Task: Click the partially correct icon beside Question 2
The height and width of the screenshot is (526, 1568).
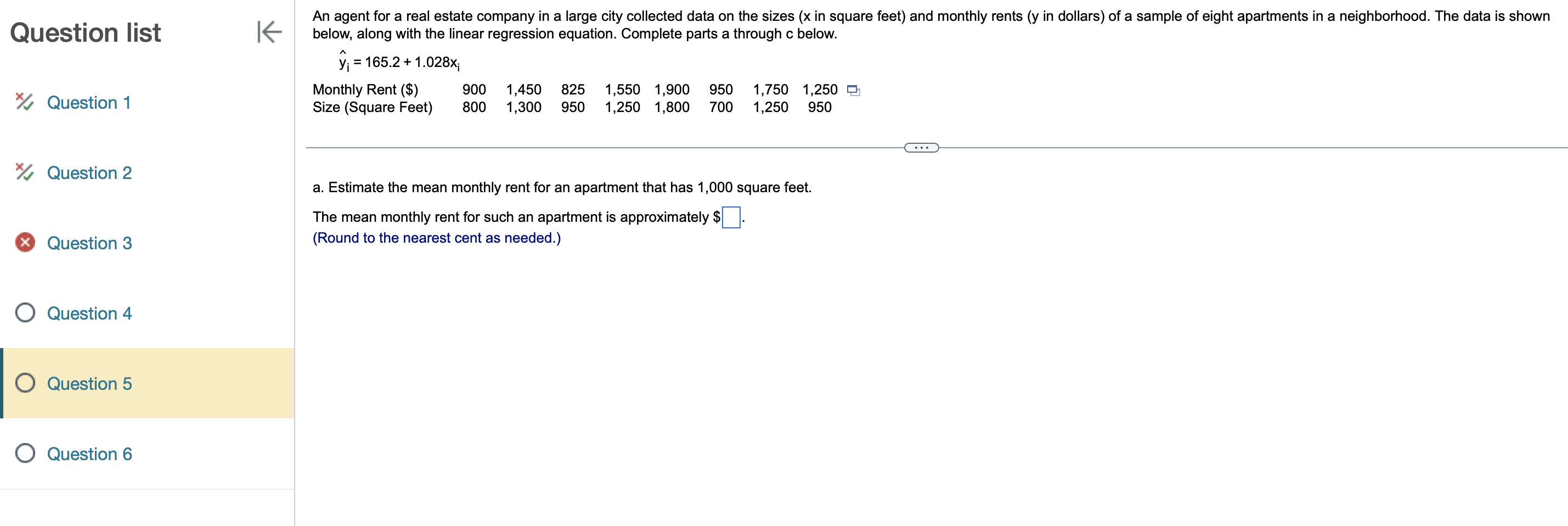Action: (x=24, y=172)
